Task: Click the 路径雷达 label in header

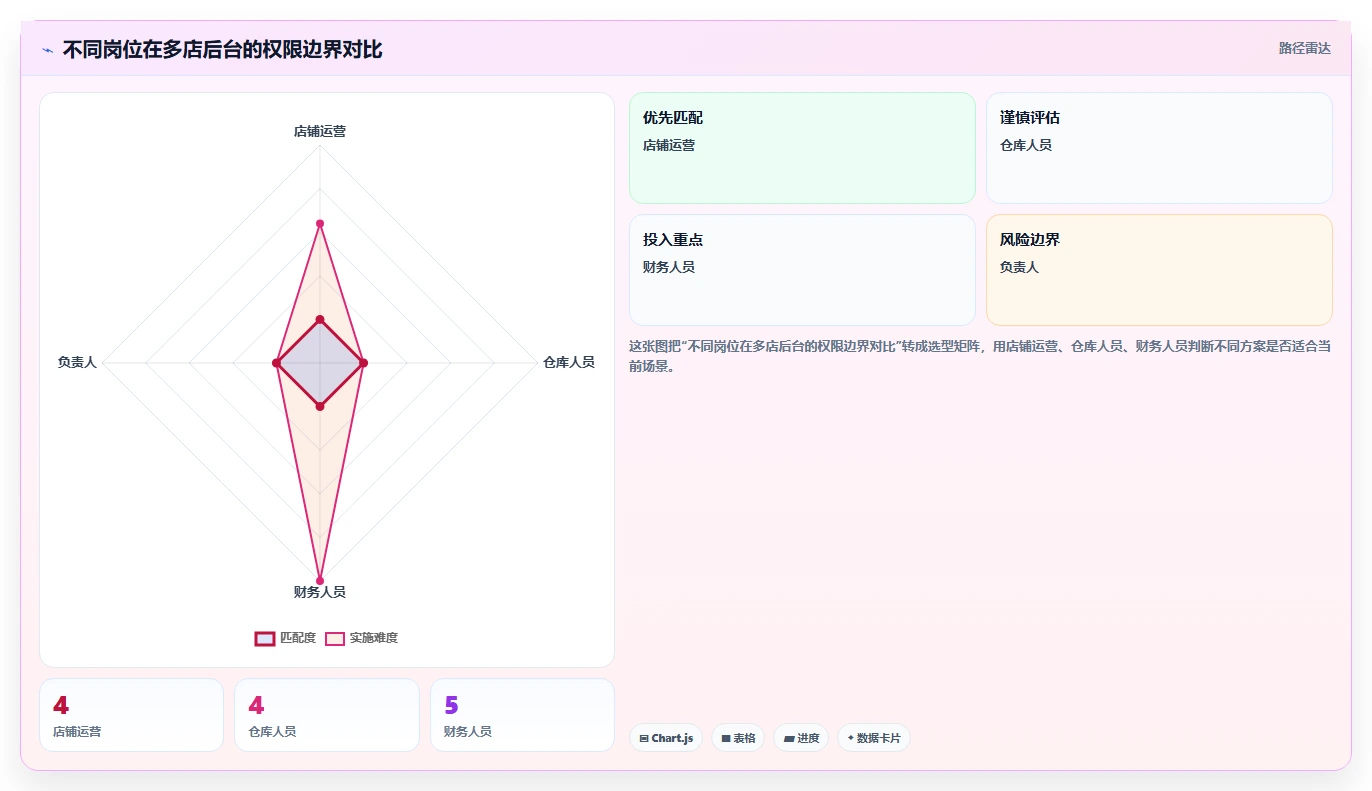Action: (x=1304, y=48)
